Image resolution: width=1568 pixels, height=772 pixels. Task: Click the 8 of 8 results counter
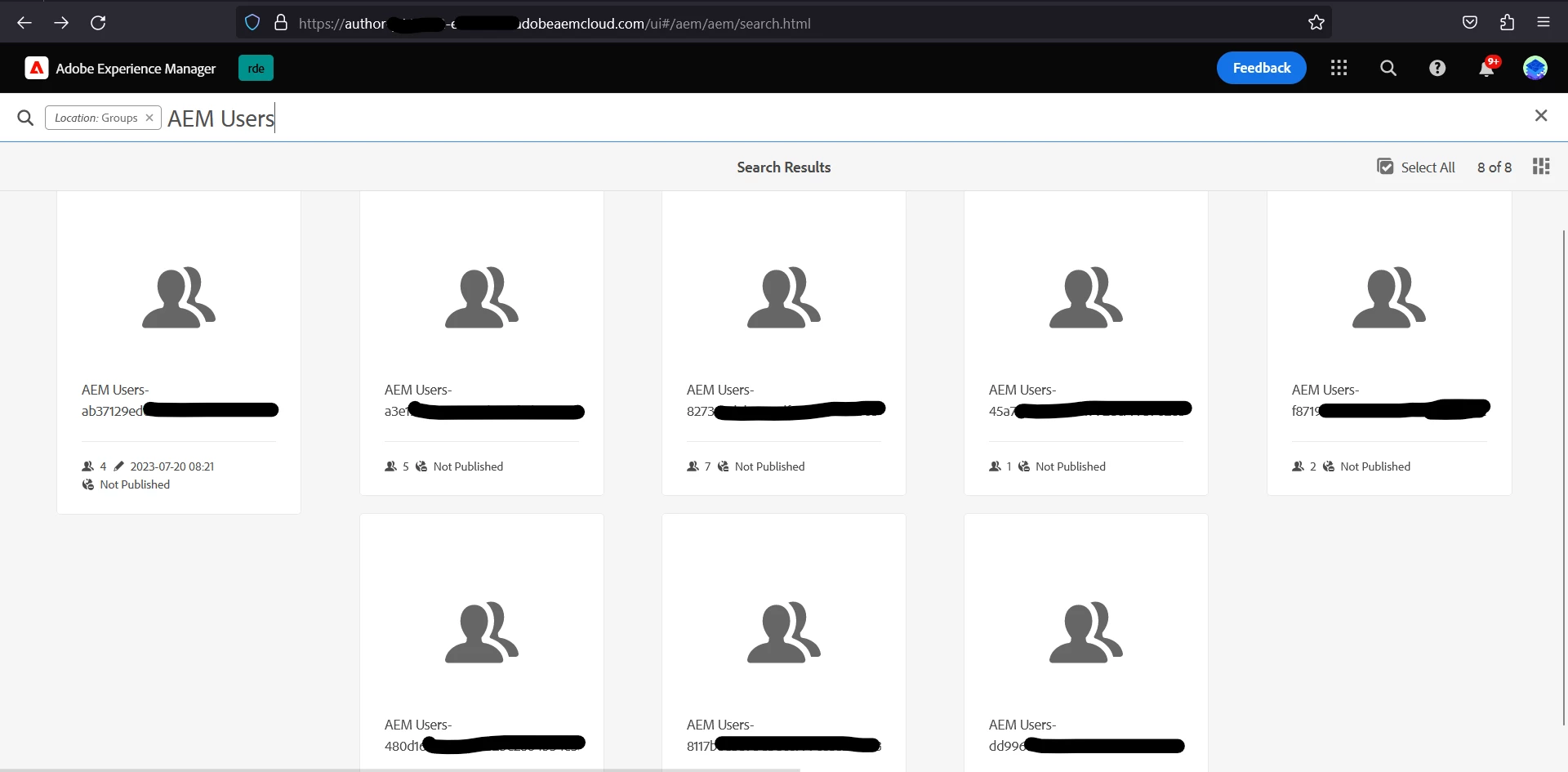coord(1494,167)
